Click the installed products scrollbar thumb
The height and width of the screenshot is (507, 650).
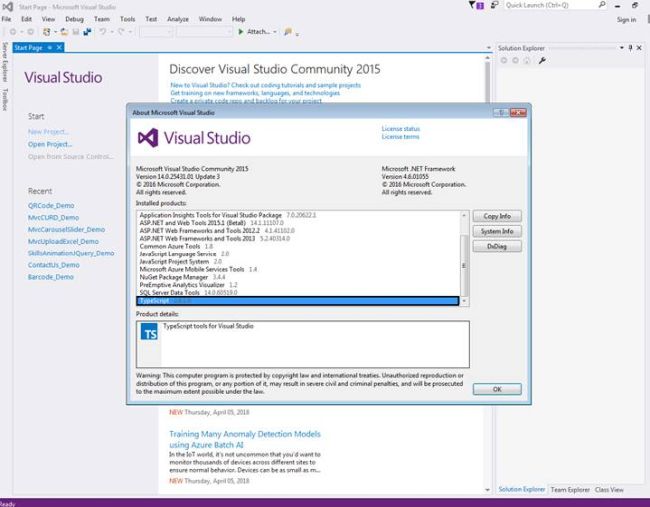(x=464, y=265)
